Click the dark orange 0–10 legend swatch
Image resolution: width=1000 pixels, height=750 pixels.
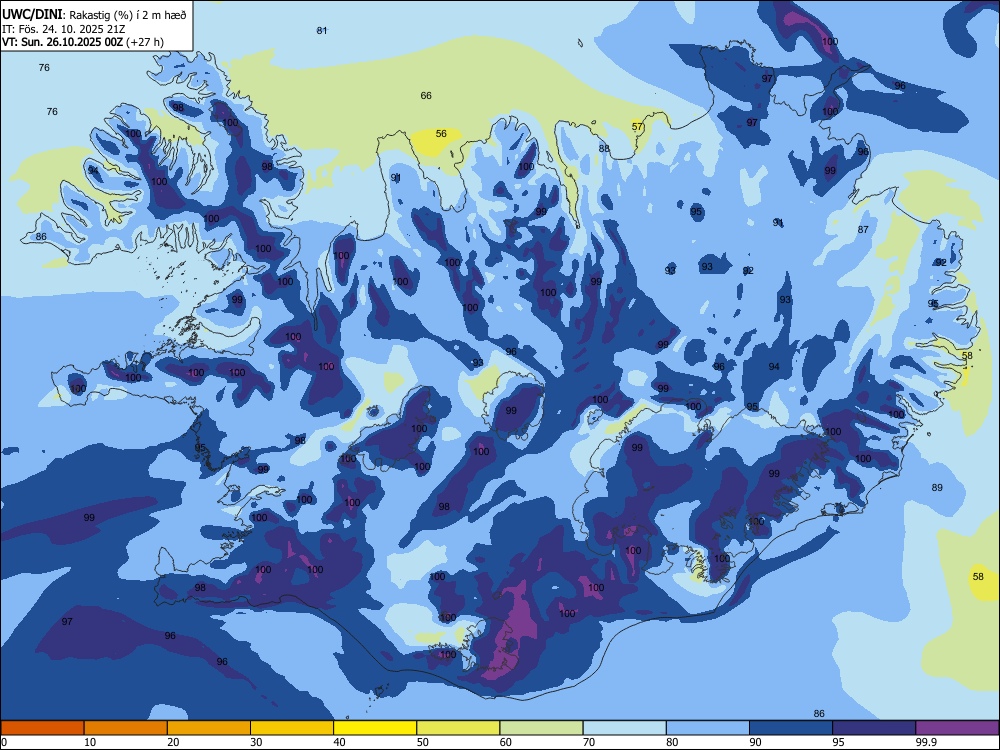click(42, 728)
